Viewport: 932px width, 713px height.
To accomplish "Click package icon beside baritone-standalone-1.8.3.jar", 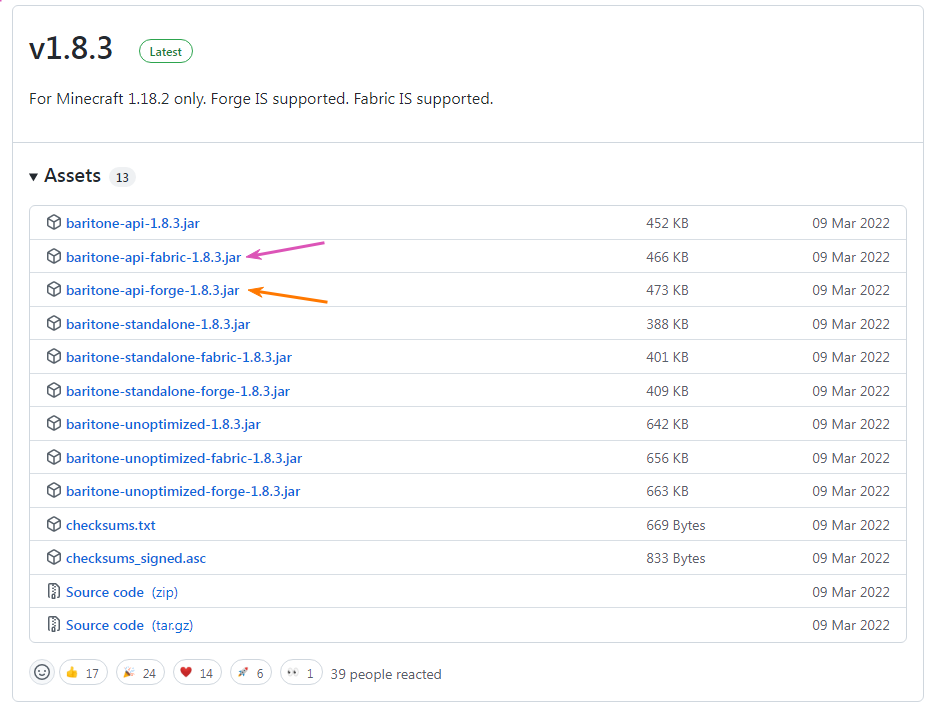I will pos(53,324).
